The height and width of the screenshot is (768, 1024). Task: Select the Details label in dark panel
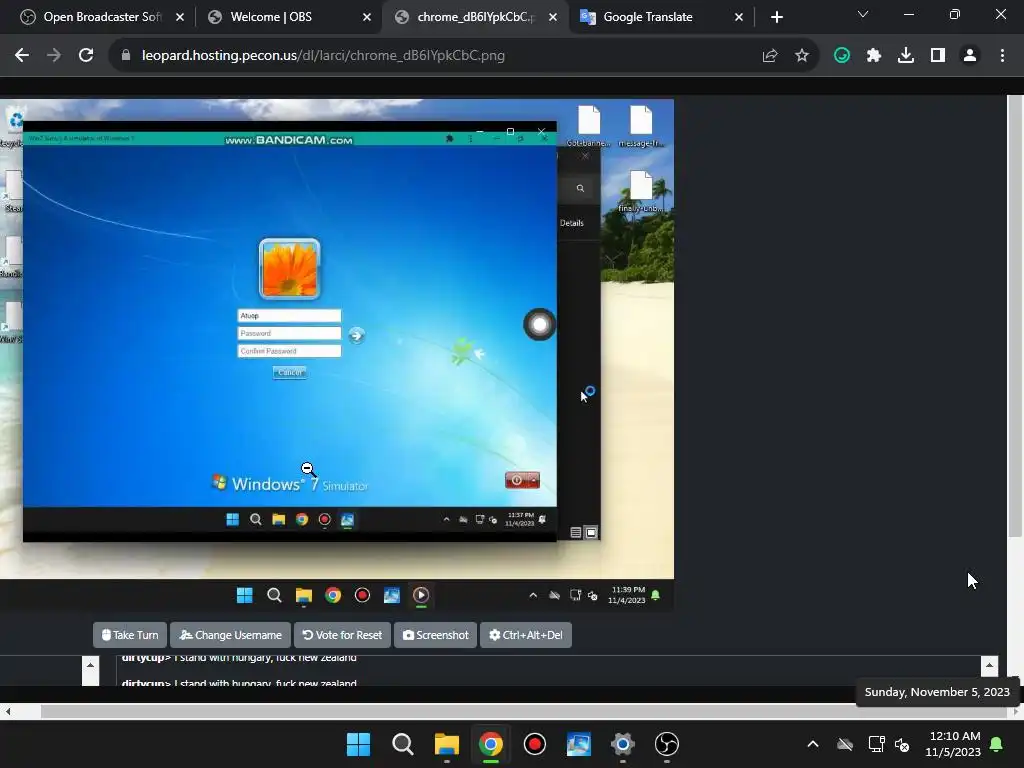coord(571,223)
